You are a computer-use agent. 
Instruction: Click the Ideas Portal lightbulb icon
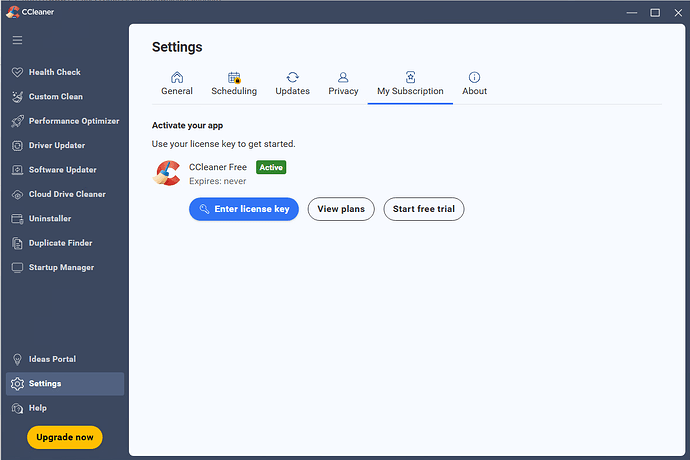pyautogui.click(x=17, y=360)
